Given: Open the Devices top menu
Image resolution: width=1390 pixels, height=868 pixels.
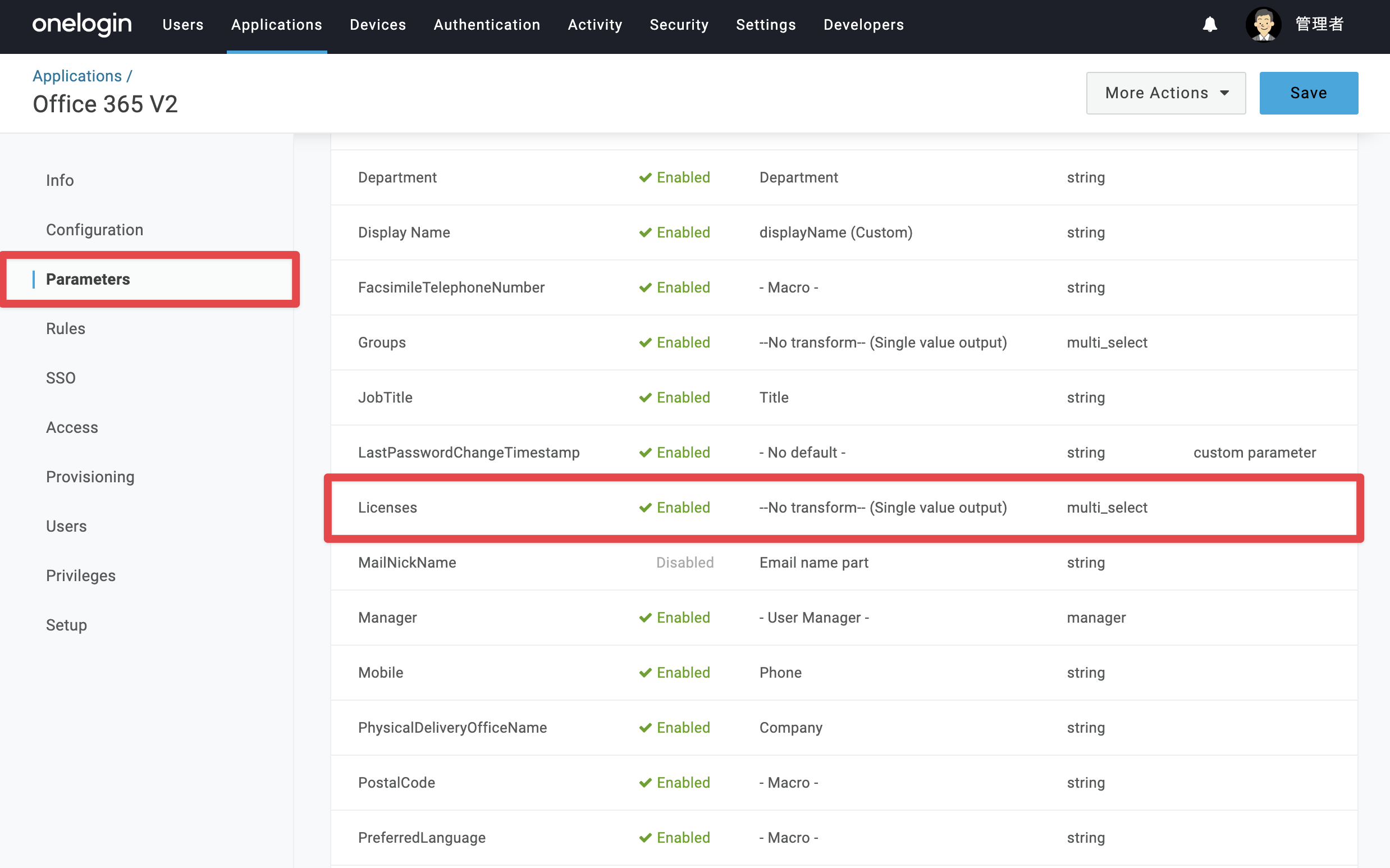Looking at the screenshot, I should (x=378, y=25).
